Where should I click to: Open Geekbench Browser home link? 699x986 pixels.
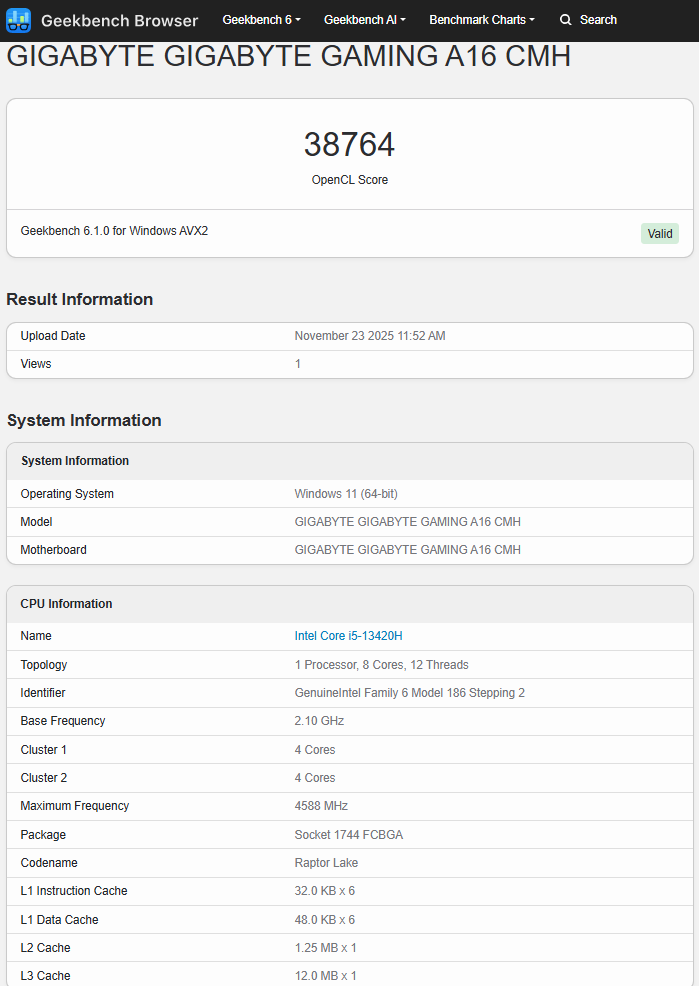click(119, 20)
